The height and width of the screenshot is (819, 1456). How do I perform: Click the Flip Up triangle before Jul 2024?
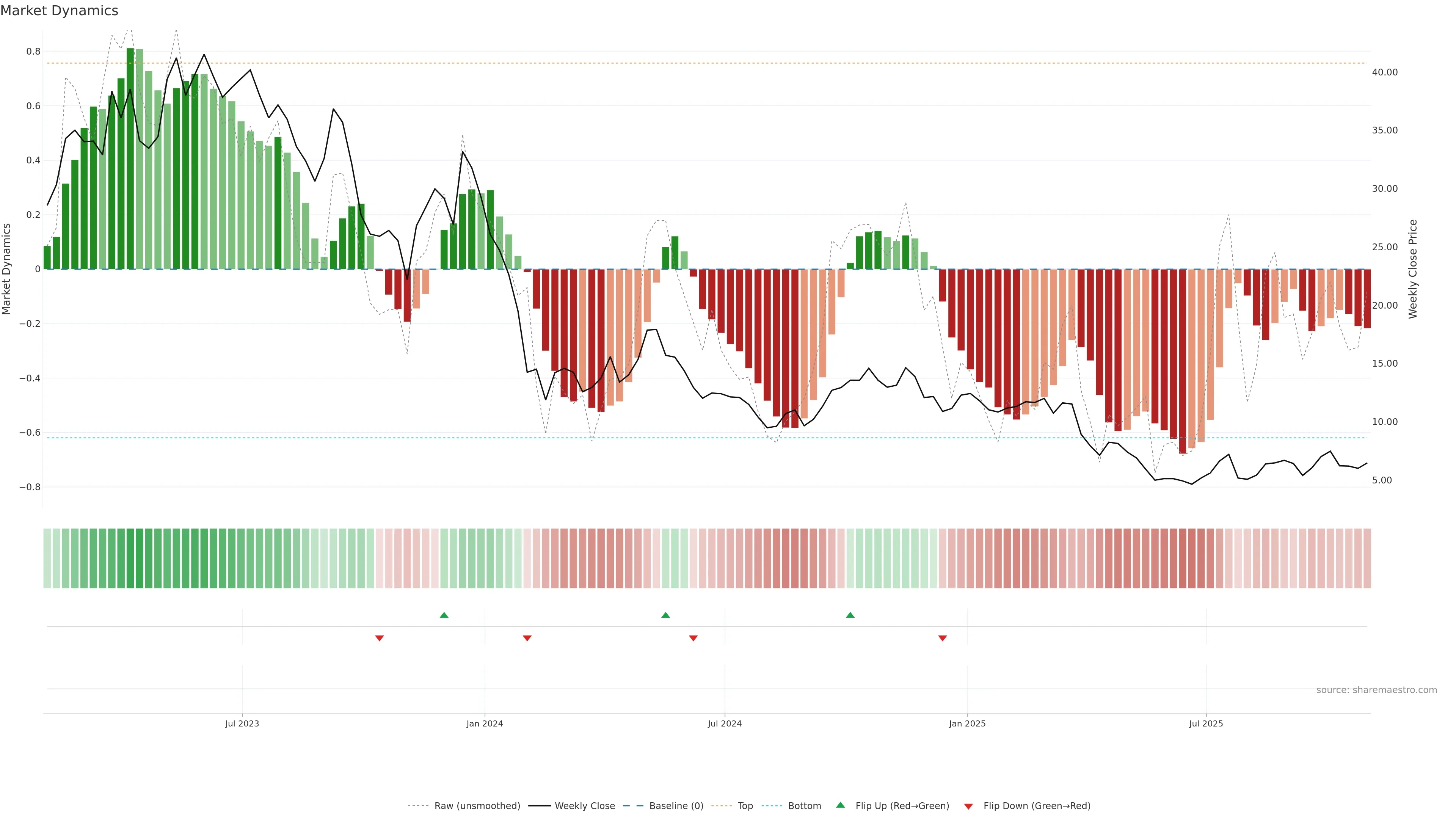coord(665,615)
